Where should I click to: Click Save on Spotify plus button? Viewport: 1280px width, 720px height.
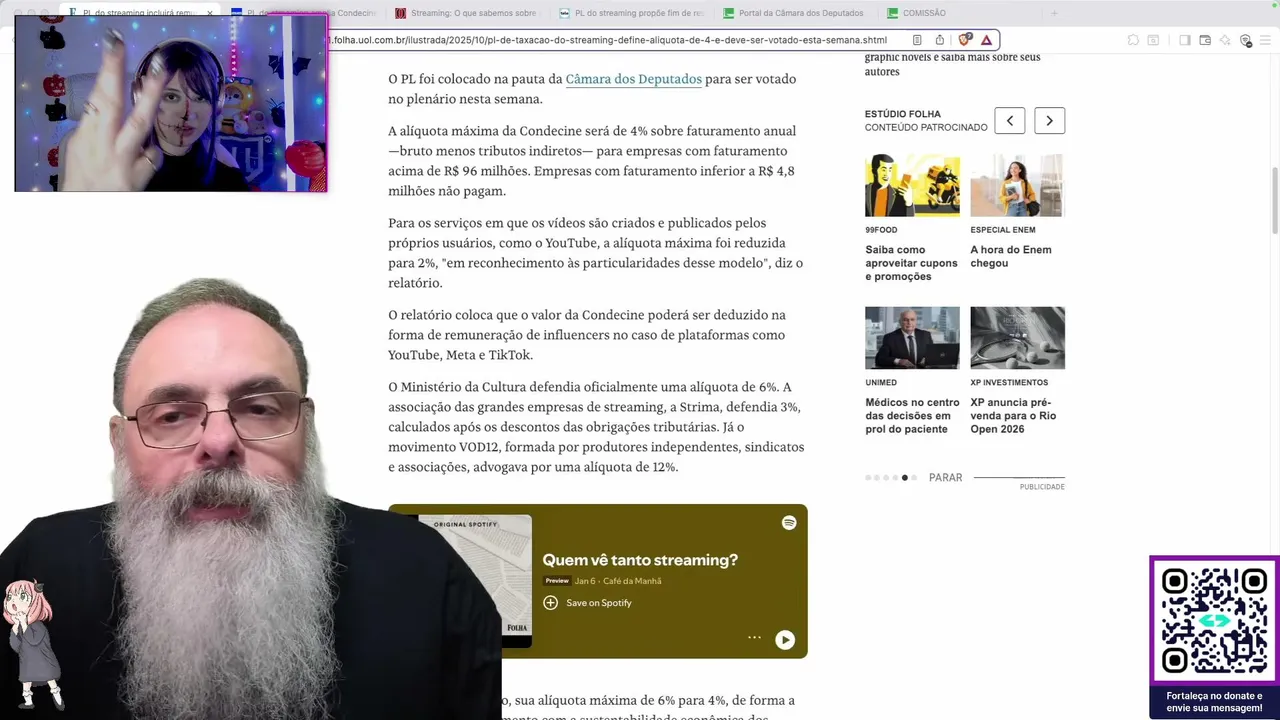click(550, 603)
